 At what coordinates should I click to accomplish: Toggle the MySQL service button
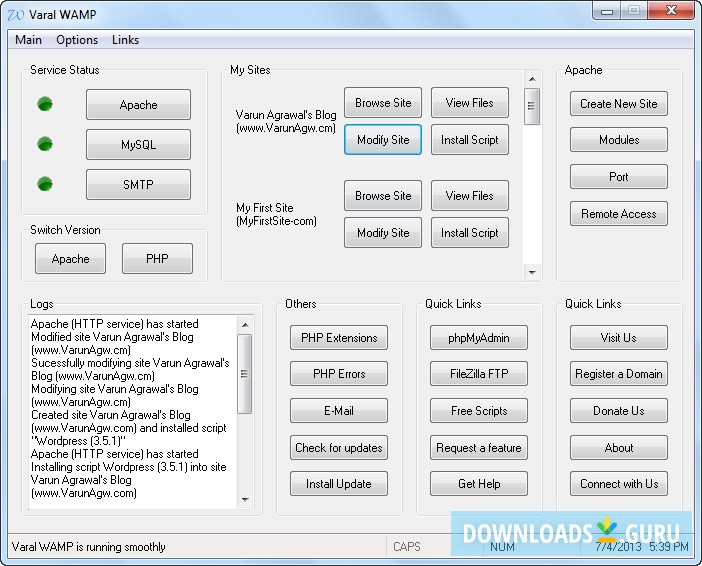[138, 144]
